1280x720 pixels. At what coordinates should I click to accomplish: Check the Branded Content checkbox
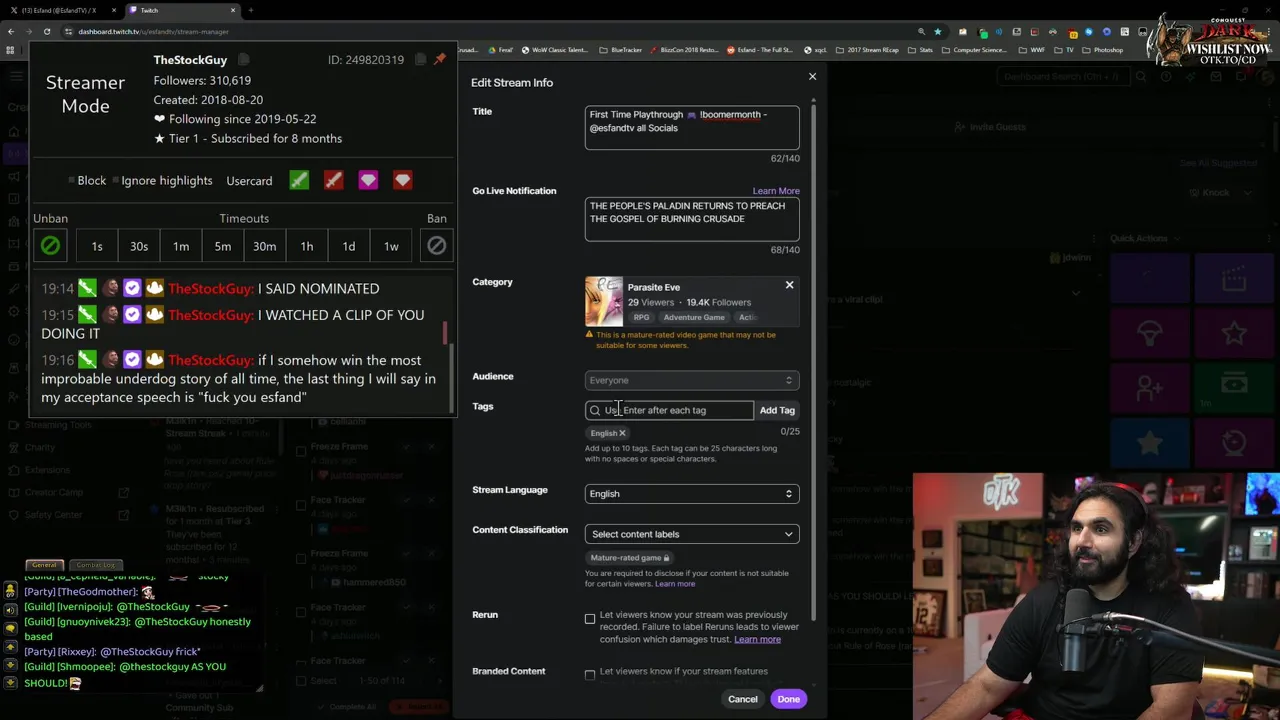click(x=590, y=675)
